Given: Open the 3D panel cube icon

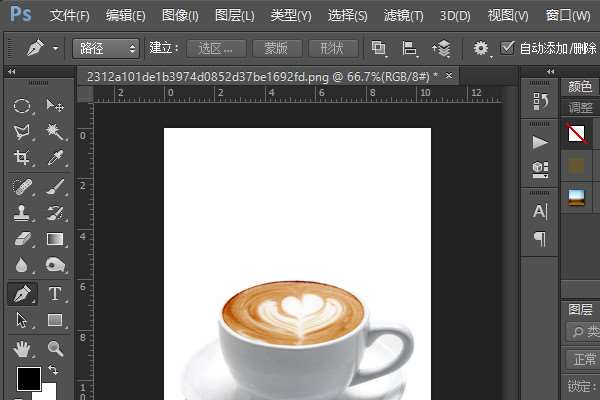Looking at the screenshot, I should (540, 169).
